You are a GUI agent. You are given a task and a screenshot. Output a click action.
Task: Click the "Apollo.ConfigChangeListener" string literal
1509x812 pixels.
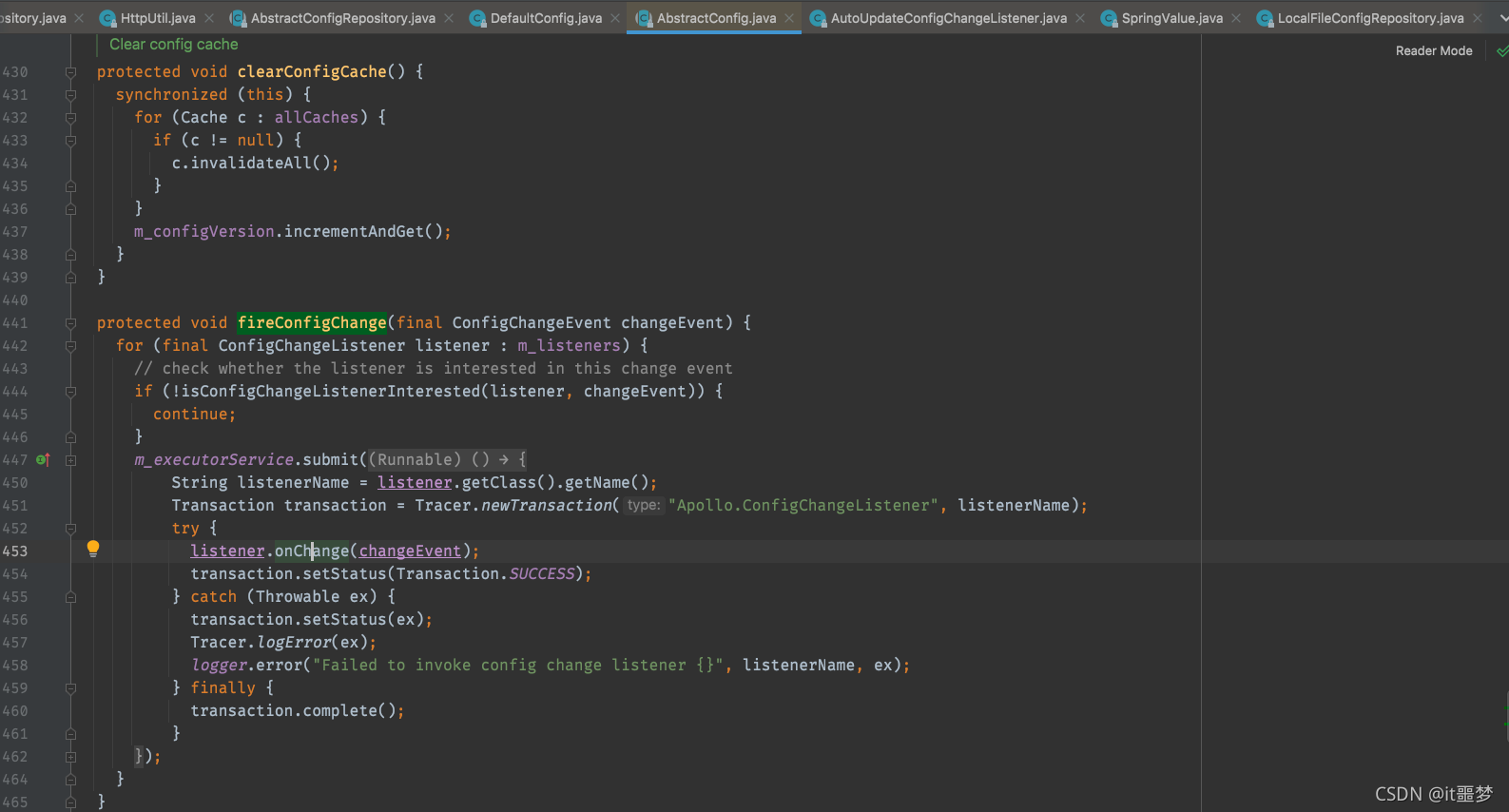[x=803, y=506]
